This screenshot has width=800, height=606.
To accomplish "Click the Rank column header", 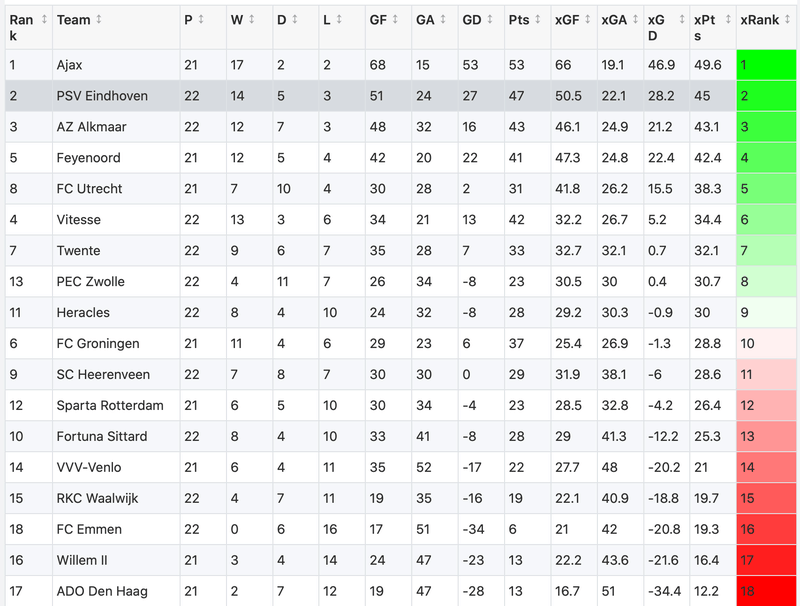I will [x=22, y=27].
